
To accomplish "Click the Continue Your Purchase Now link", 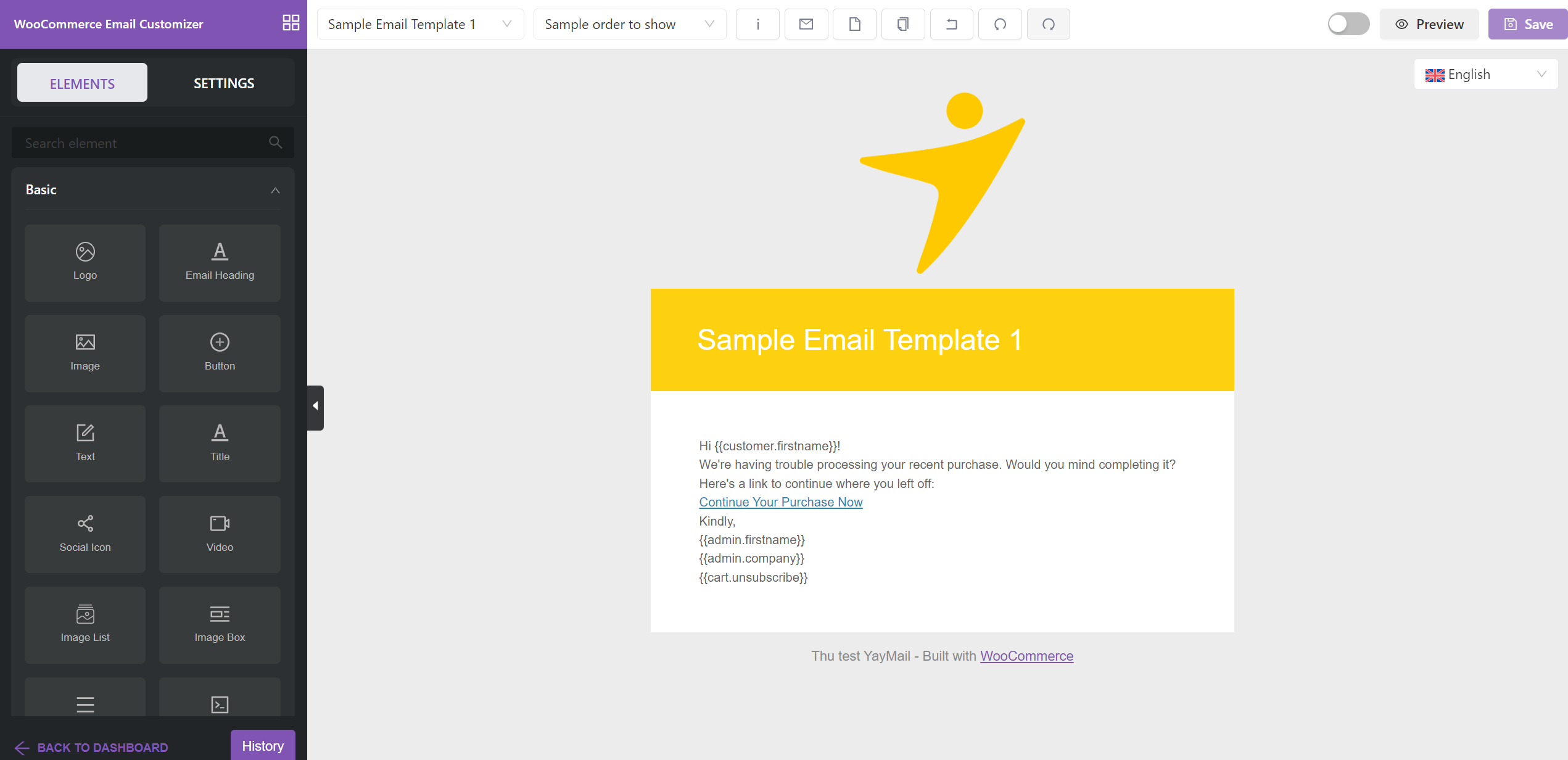I will (x=780, y=502).
